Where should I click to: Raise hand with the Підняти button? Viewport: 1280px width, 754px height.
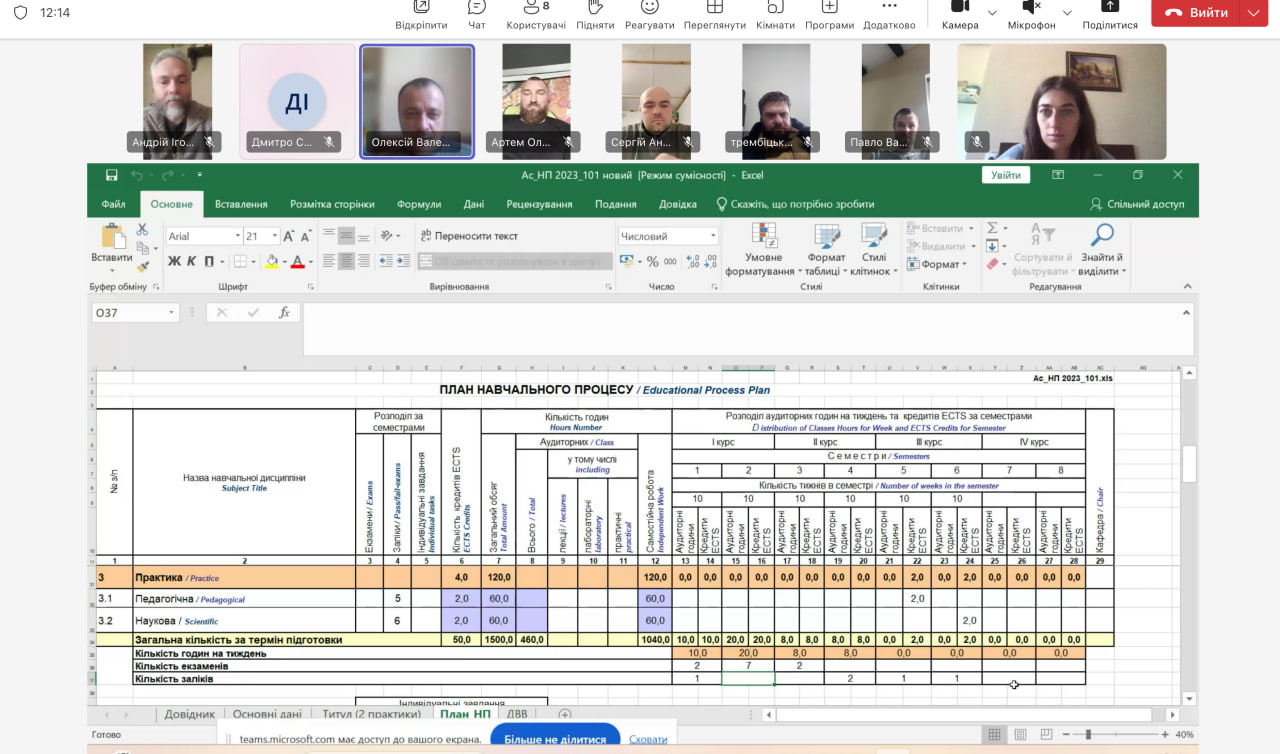click(x=595, y=8)
